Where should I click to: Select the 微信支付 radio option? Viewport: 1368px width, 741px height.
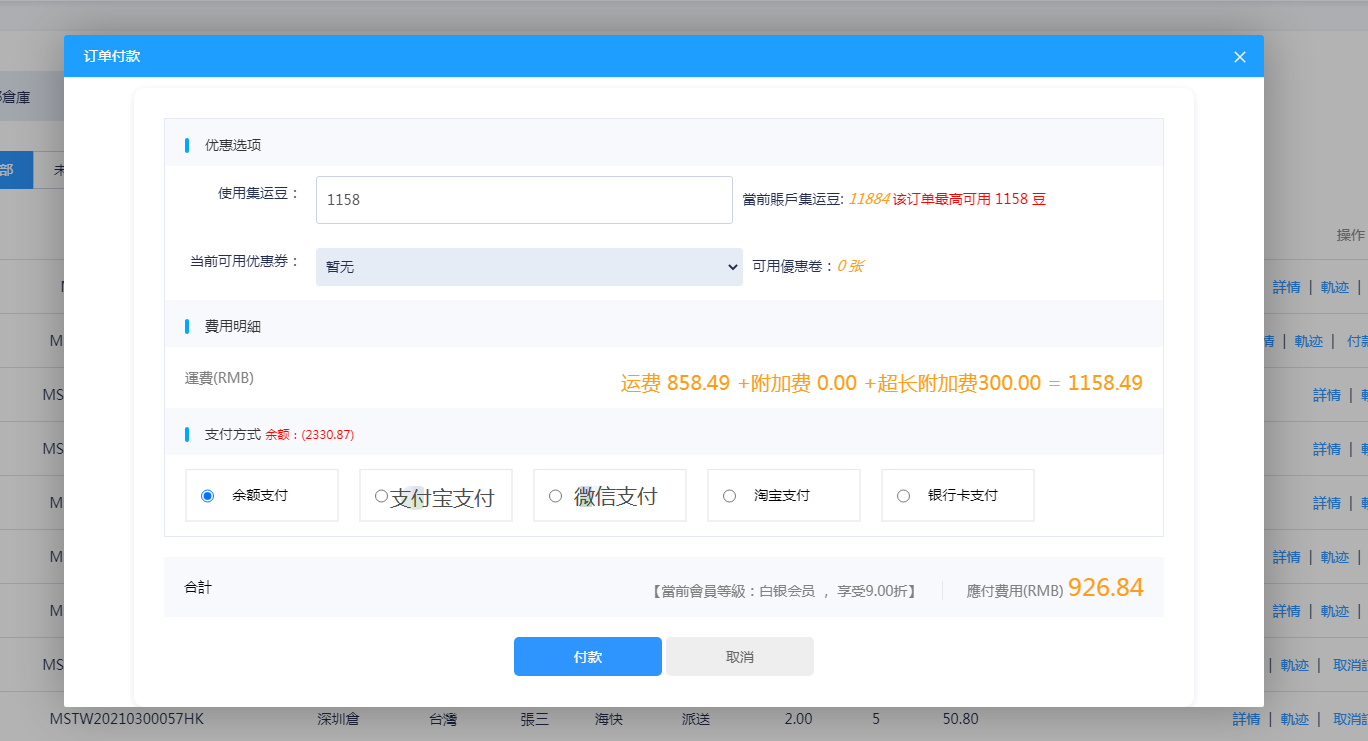tap(555, 496)
